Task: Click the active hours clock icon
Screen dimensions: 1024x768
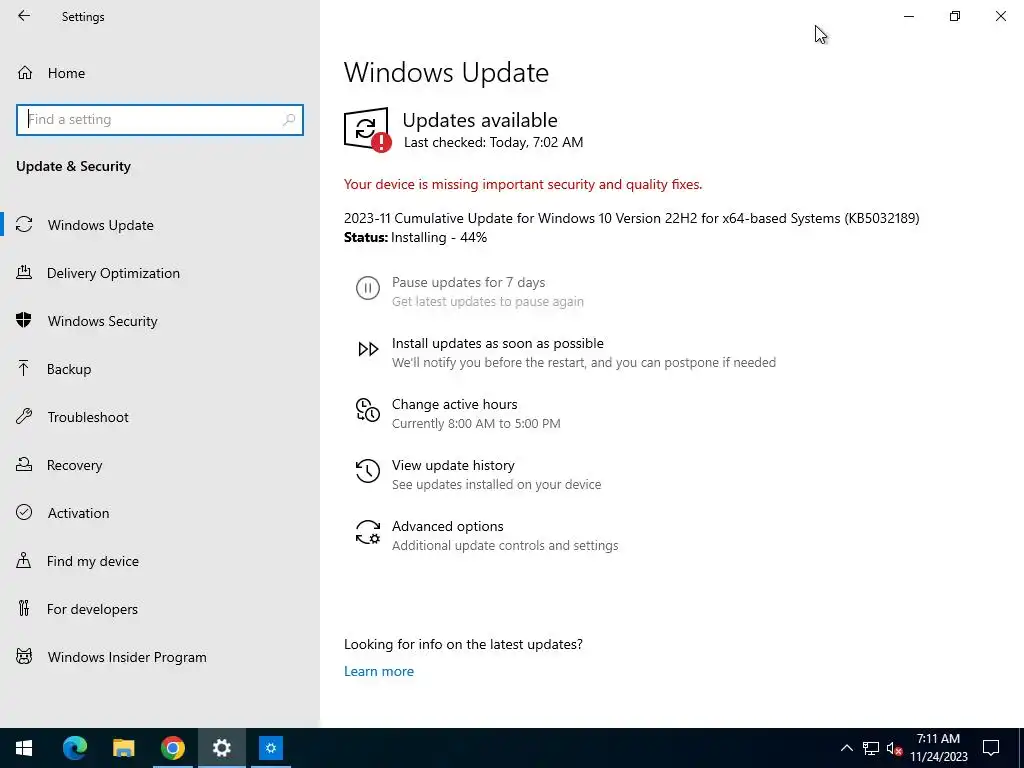Action: tap(368, 410)
